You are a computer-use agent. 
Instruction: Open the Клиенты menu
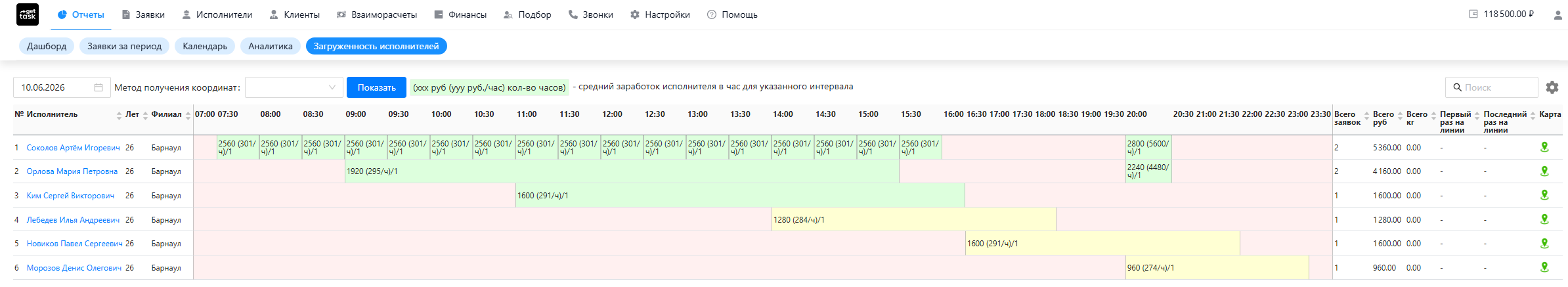(294, 14)
